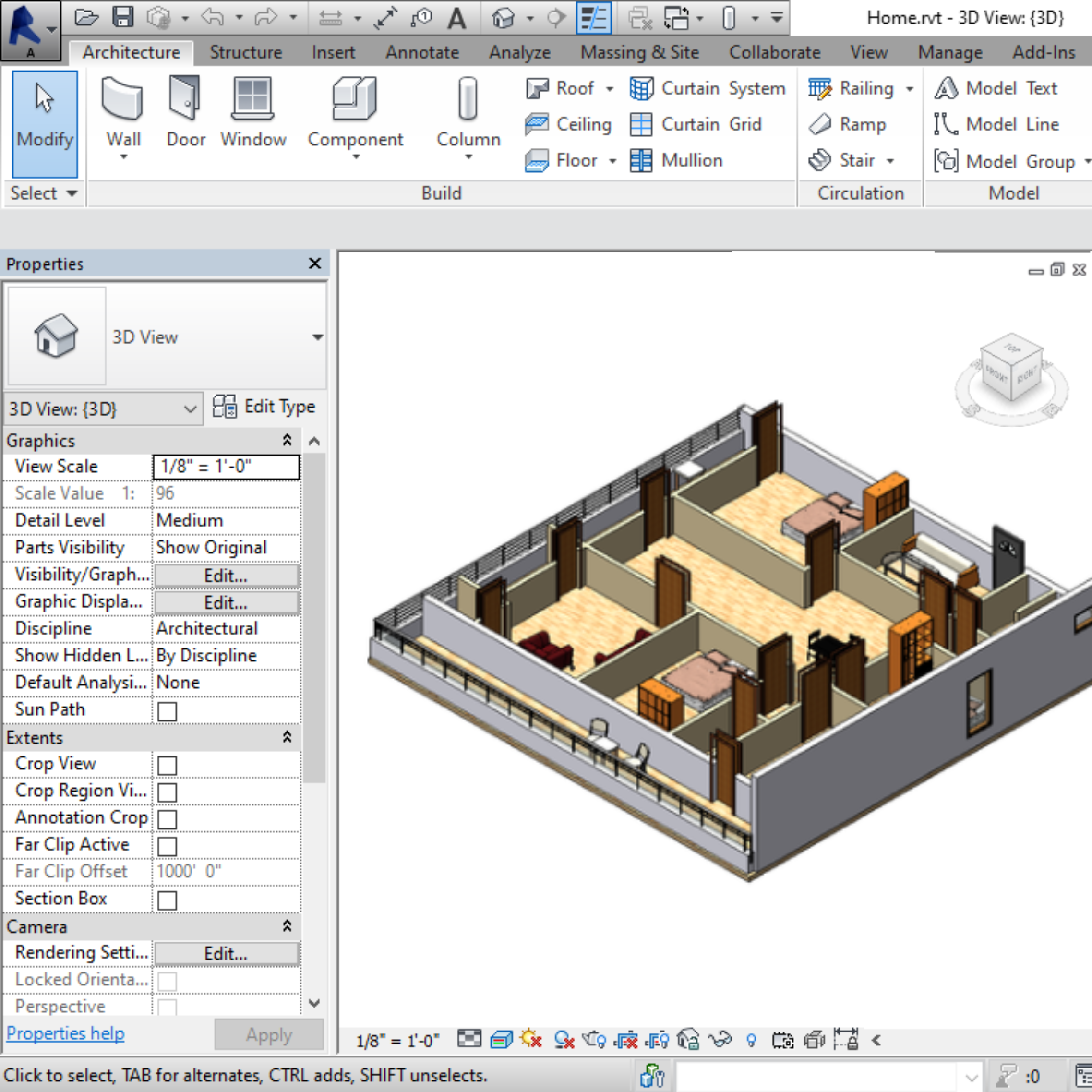Enable the Sun Path checkbox
The width and height of the screenshot is (1092, 1092).
tap(168, 711)
